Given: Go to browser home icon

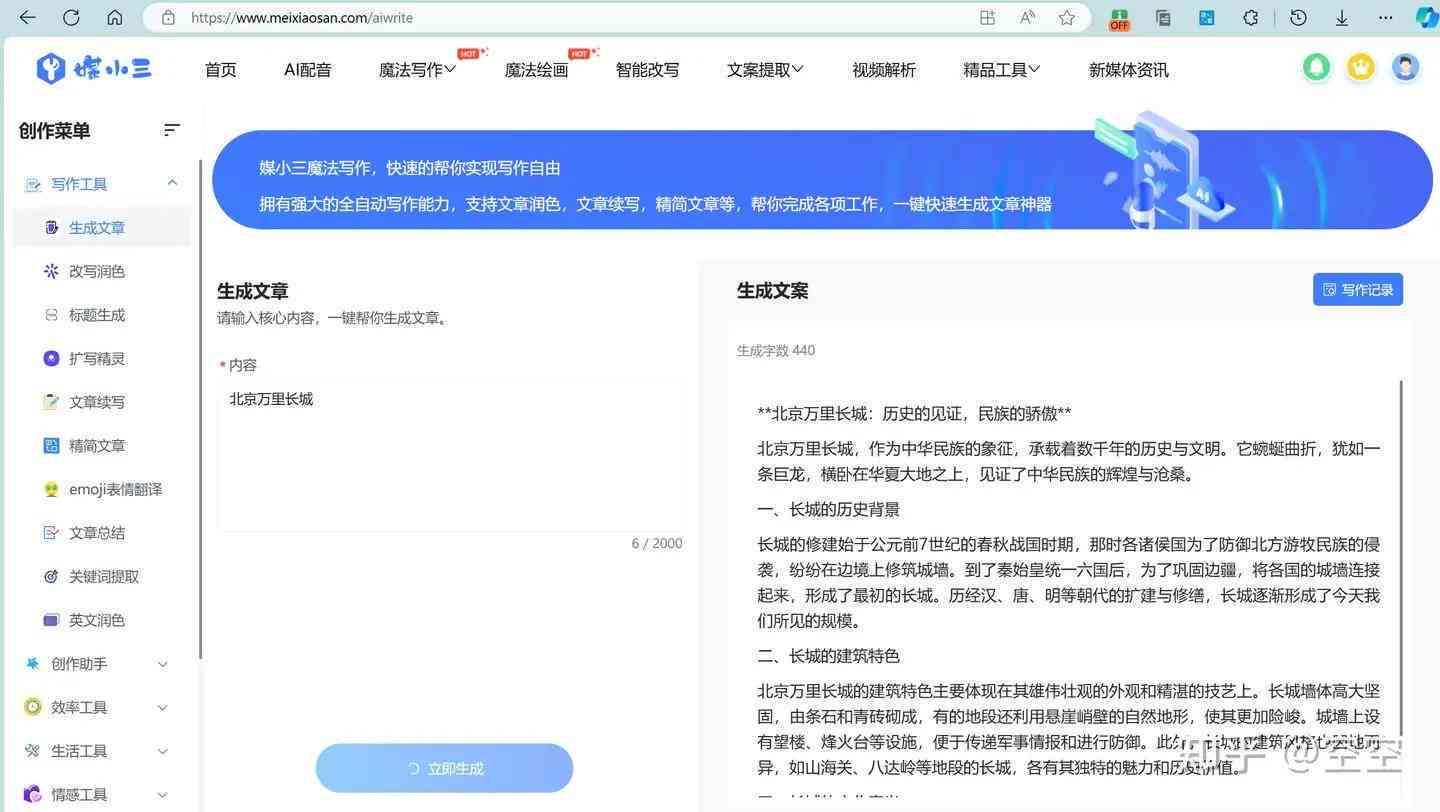Looking at the screenshot, I should point(115,17).
